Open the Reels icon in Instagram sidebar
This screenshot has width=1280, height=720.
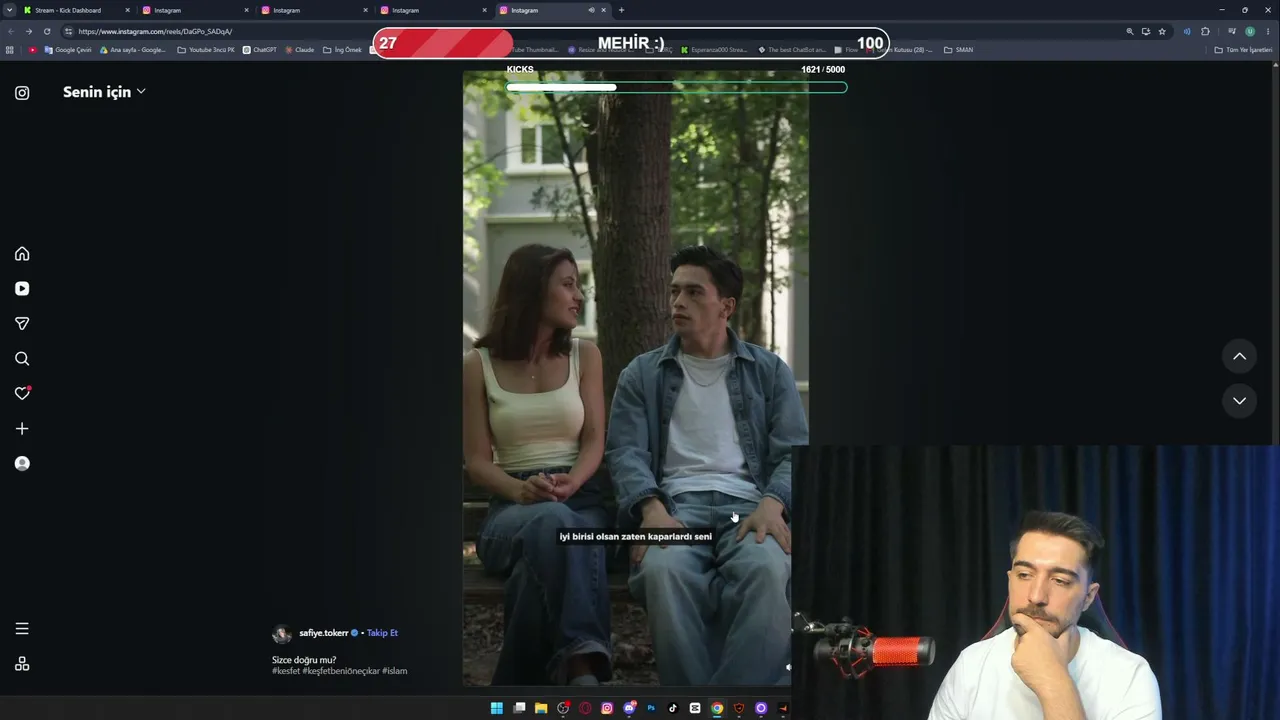[22, 289]
